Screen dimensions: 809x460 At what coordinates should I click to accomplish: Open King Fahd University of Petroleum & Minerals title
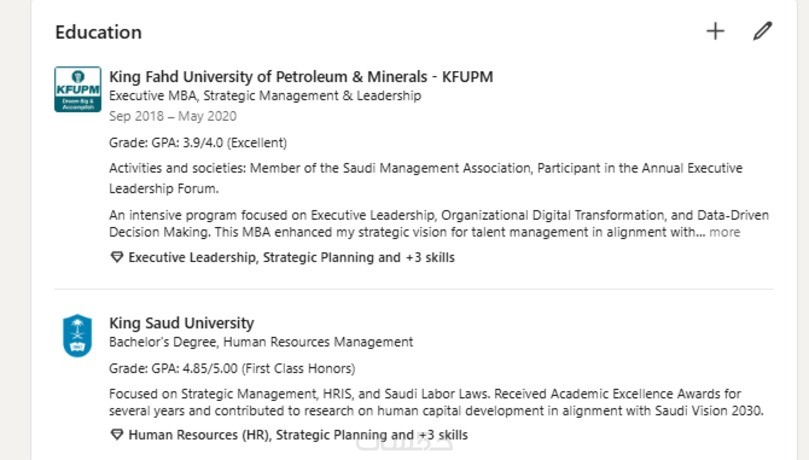[x=300, y=77]
